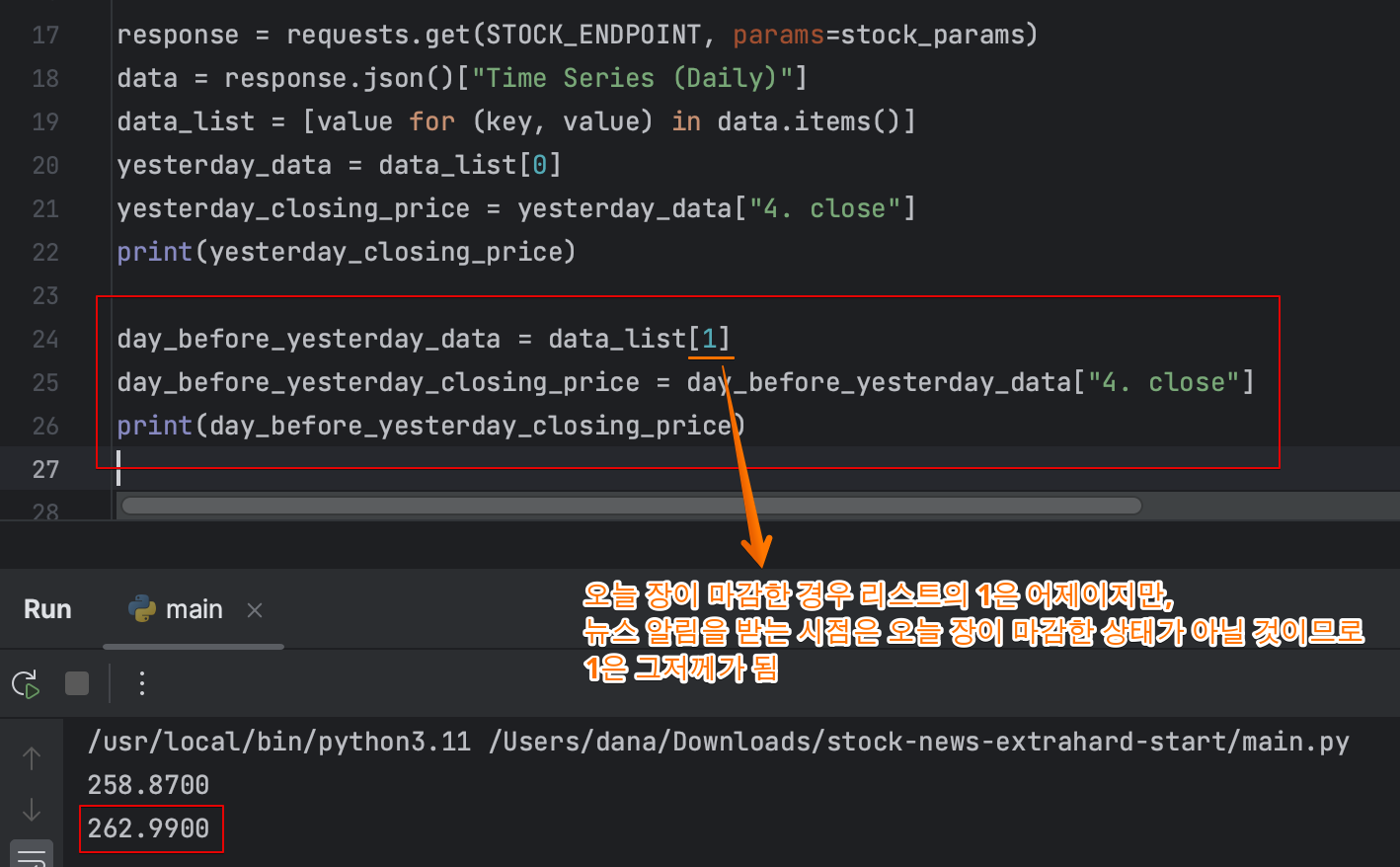
Task: Click "4. close" string on line 21
Action: 824,209
